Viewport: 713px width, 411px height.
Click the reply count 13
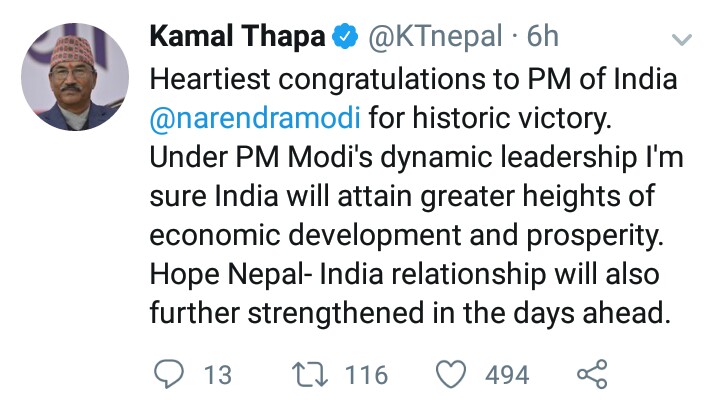[217, 375]
